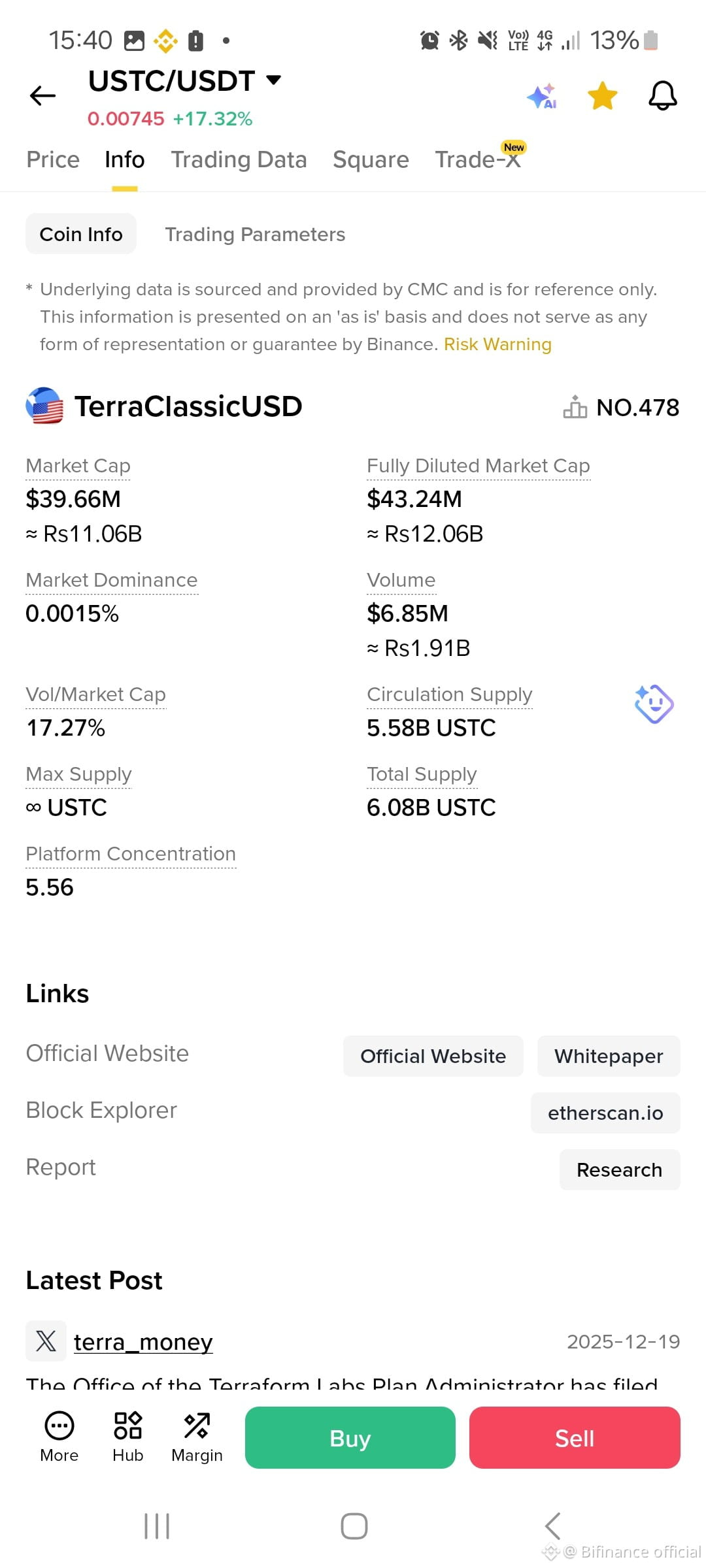Select Trading Parameters sub-tab
Image resolution: width=706 pixels, height=1568 pixels.
pyautogui.click(x=255, y=234)
